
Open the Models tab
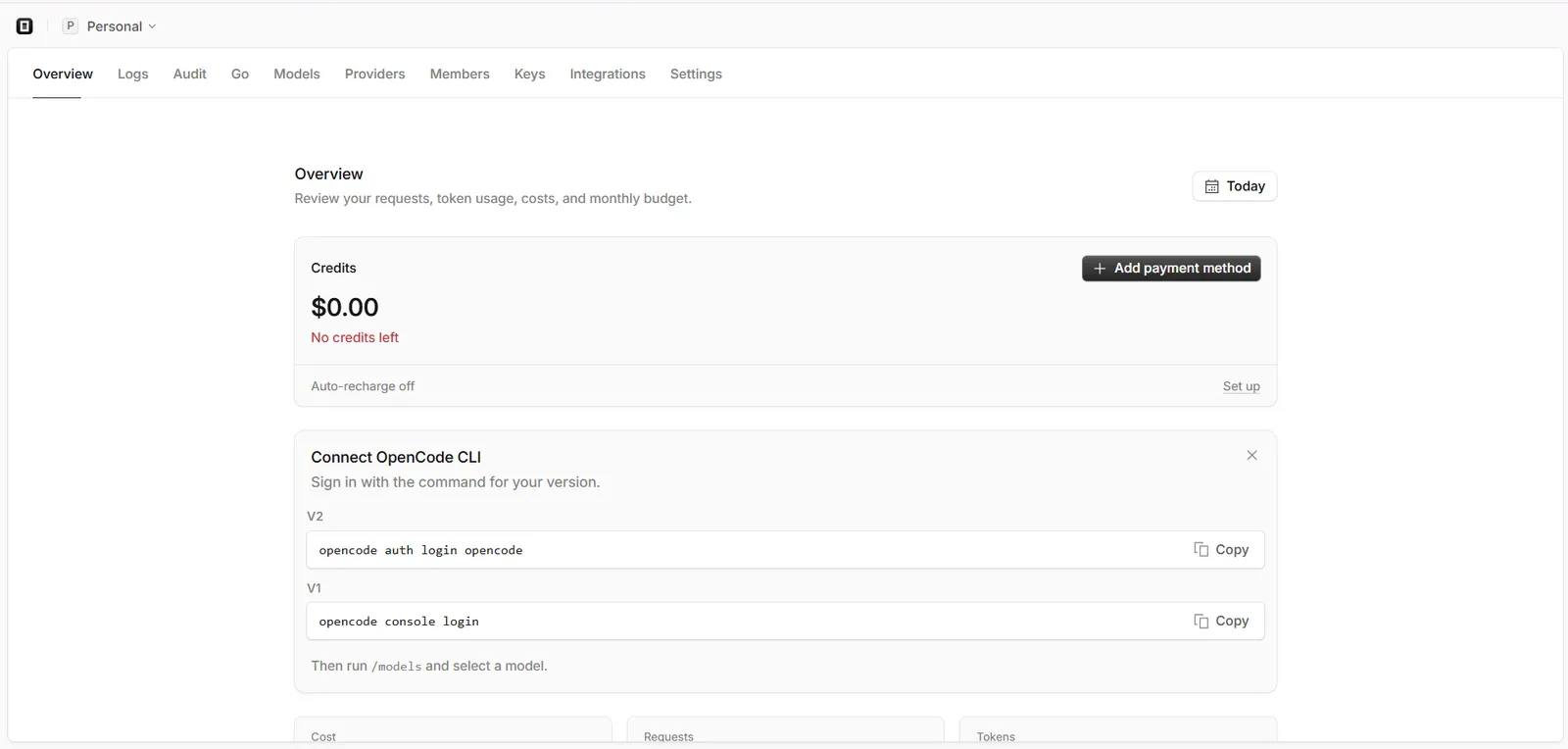(297, 74)
